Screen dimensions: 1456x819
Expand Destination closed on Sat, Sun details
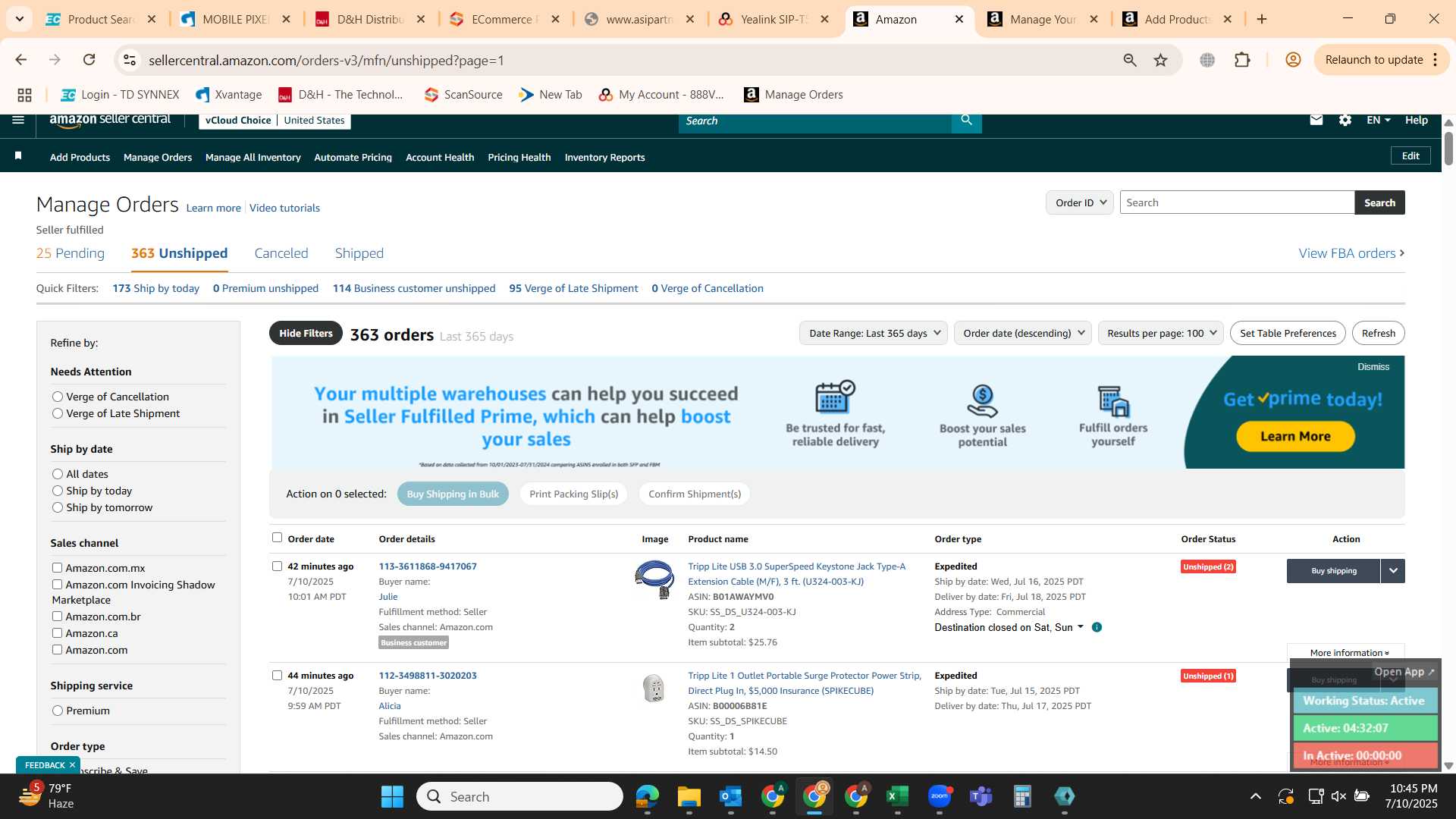coord(1009,627)
